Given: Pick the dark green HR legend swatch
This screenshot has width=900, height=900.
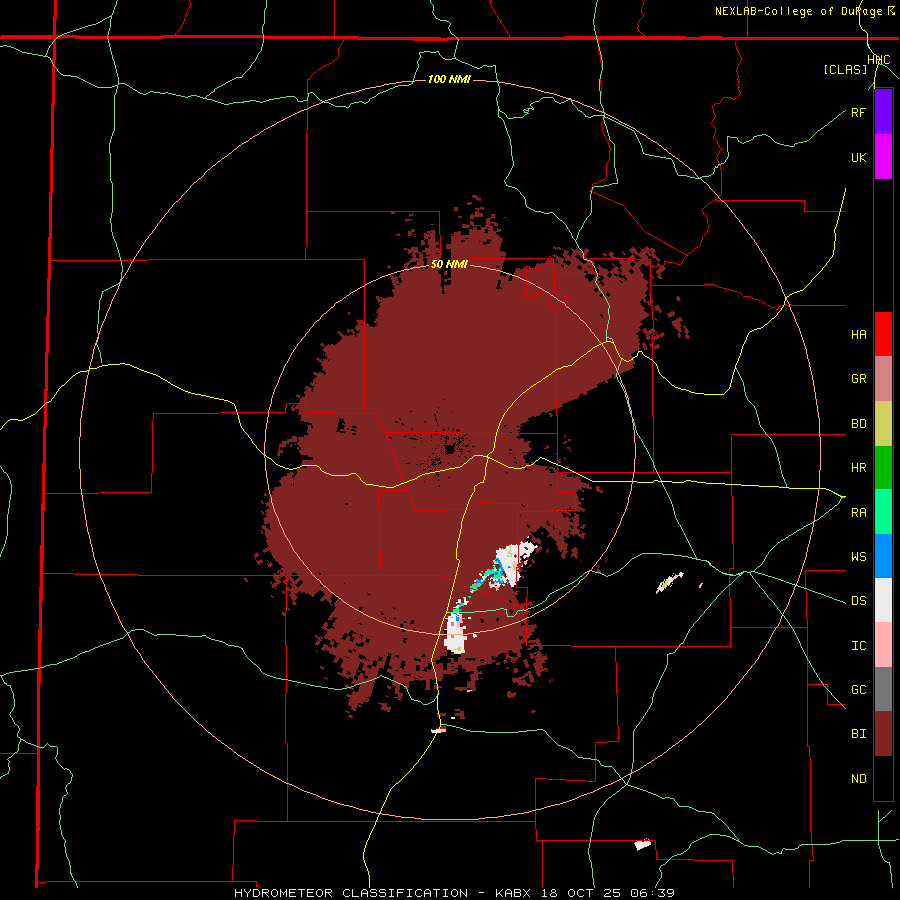Looking at the screenshot, I should [883, 468].
